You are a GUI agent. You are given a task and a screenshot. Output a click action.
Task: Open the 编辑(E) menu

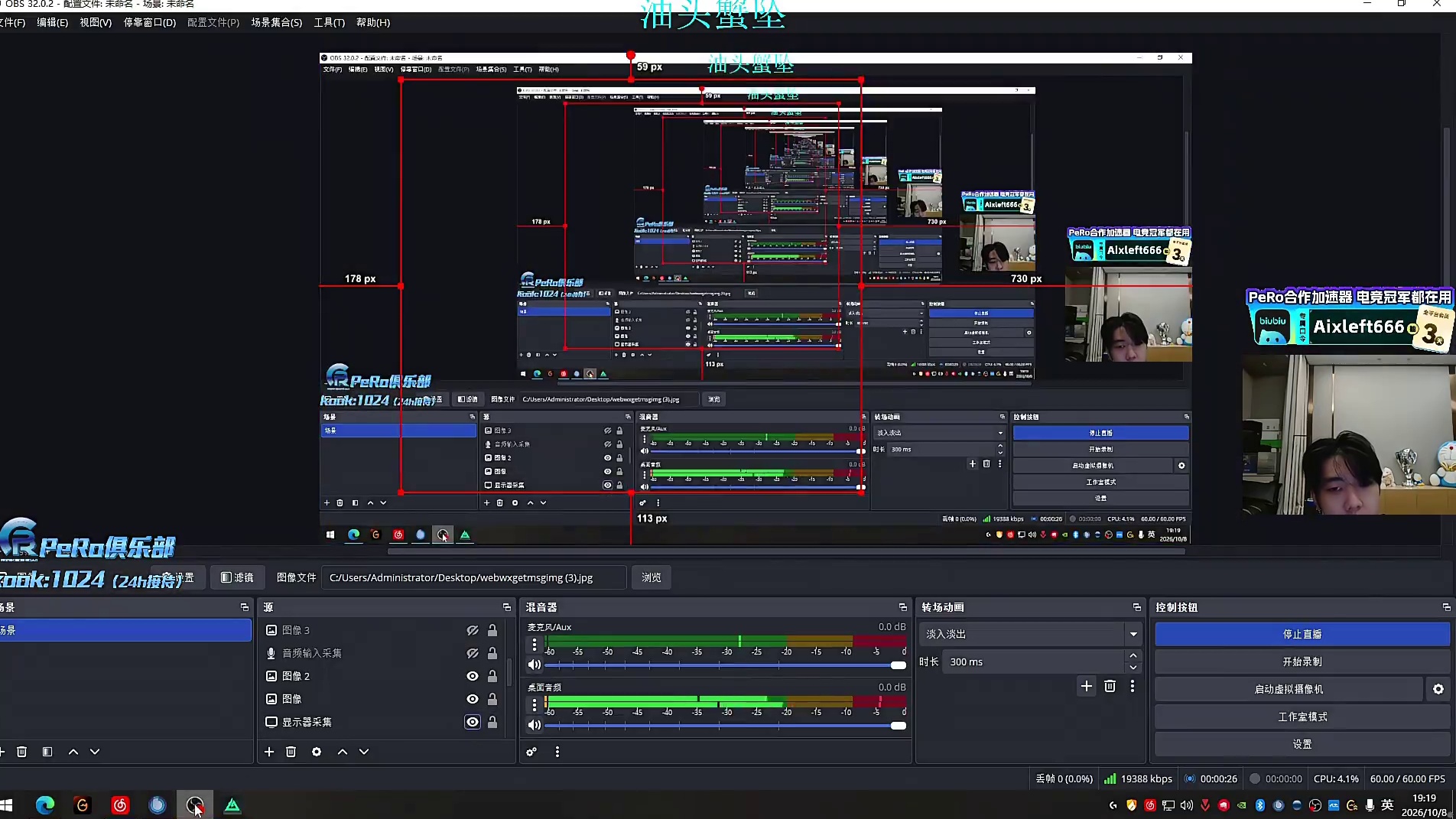click(52, 22)
